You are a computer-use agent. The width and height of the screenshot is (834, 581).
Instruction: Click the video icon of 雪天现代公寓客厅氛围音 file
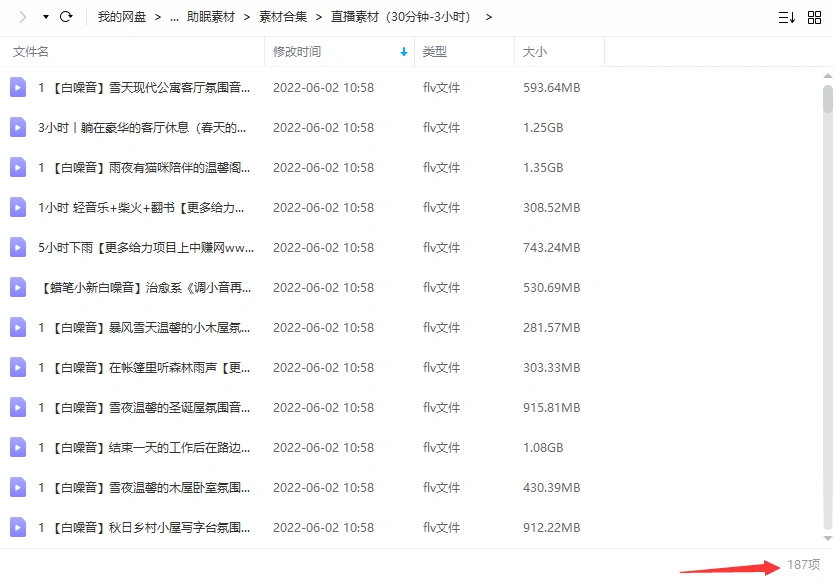16,87
